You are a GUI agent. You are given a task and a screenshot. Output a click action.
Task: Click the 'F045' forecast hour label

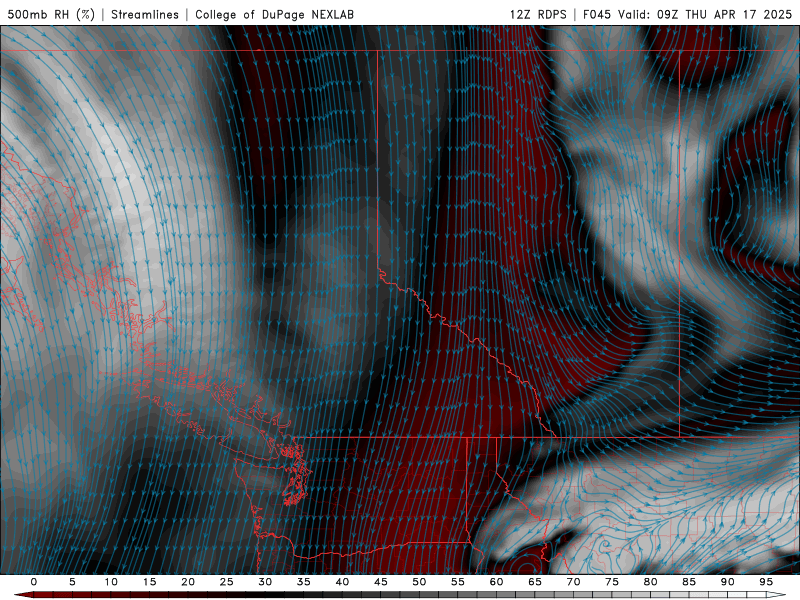point(597,14)
